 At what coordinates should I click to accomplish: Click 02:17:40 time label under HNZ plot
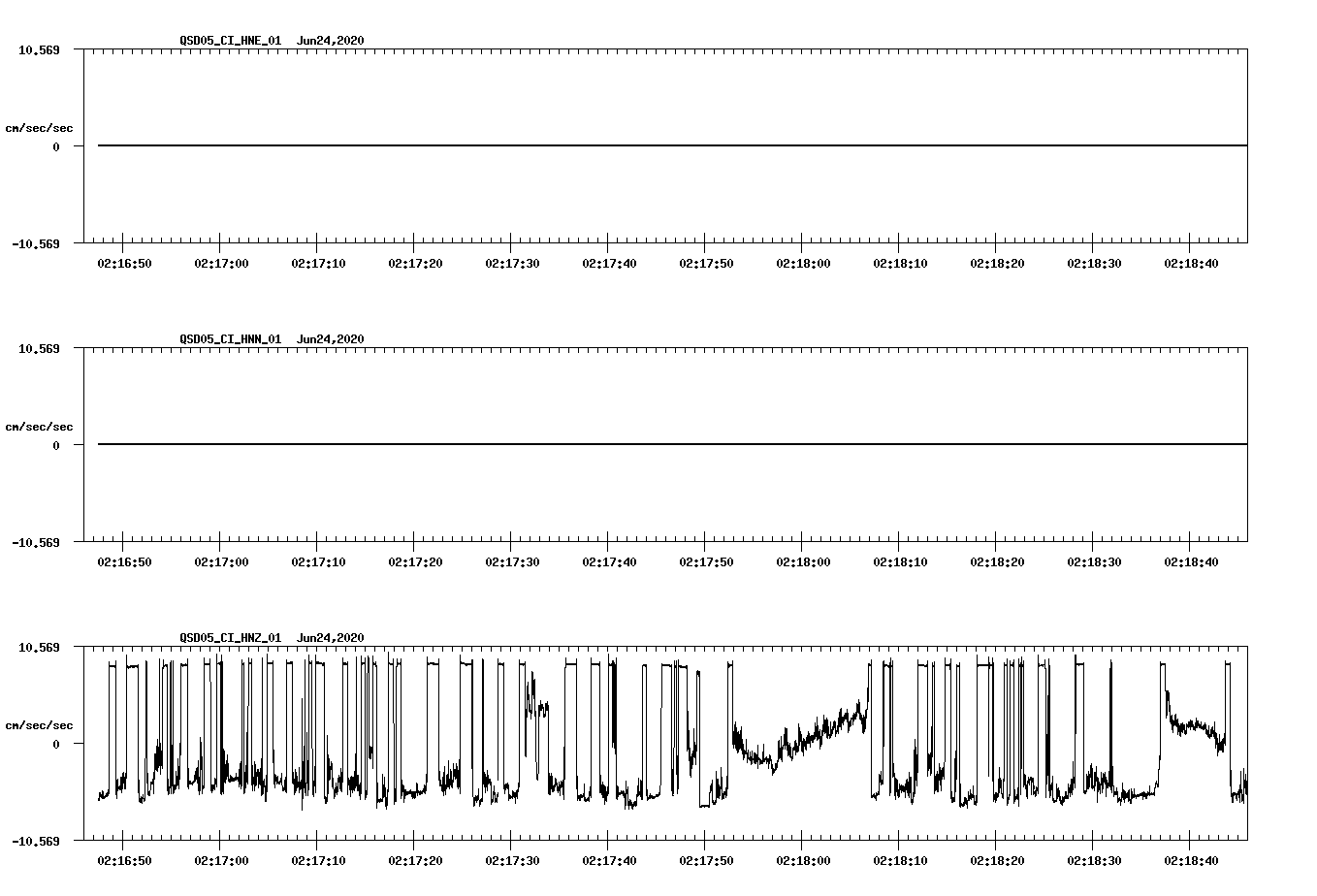(x=609, y=860)
